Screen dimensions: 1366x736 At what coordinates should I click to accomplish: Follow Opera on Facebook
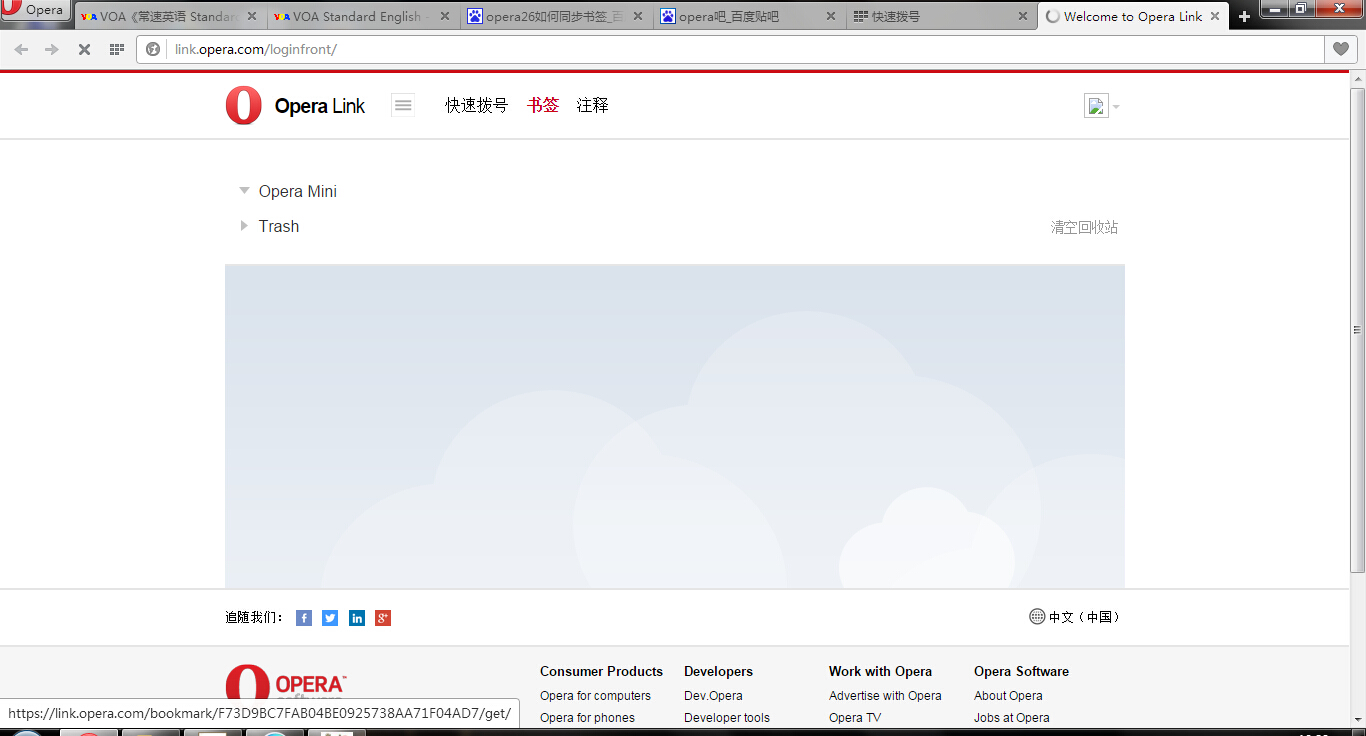click(304, 618)
